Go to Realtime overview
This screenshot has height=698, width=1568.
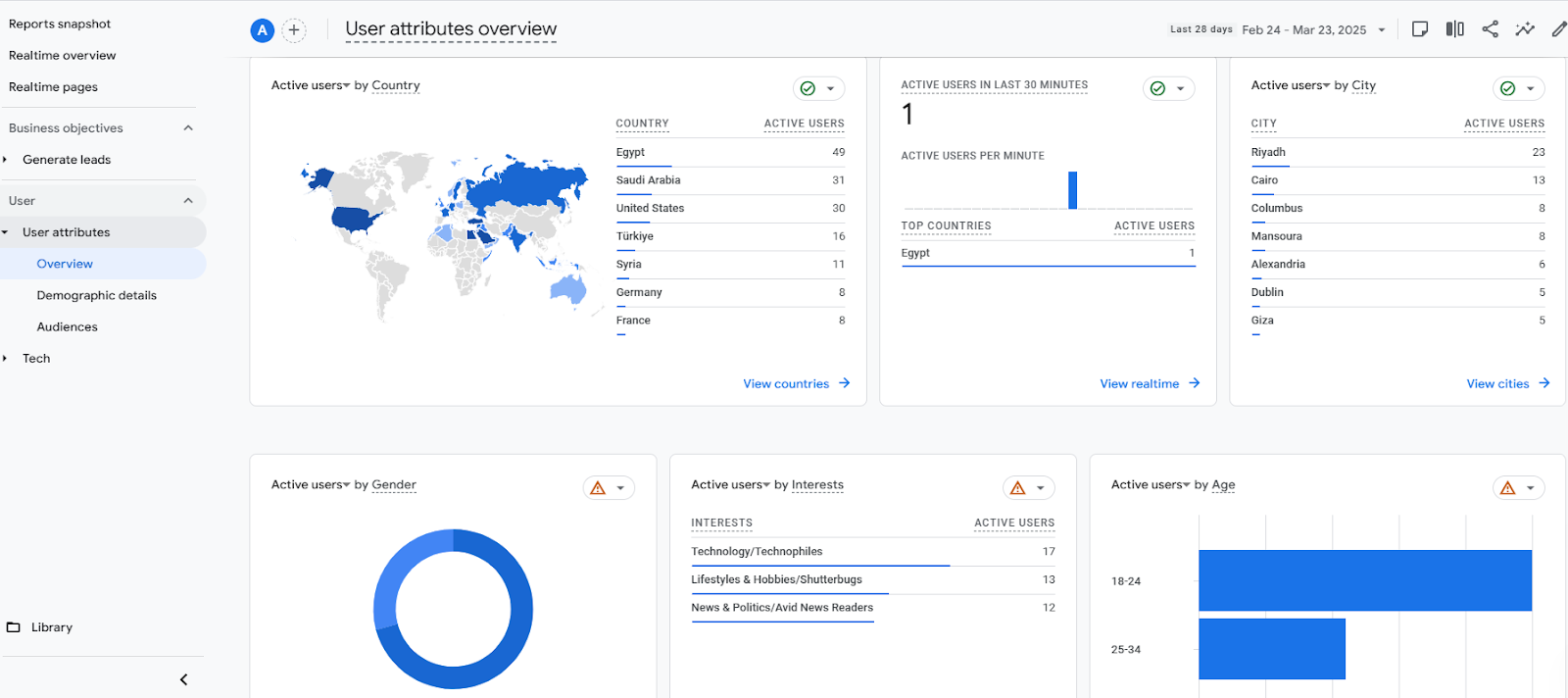click(x=63, y=56)
